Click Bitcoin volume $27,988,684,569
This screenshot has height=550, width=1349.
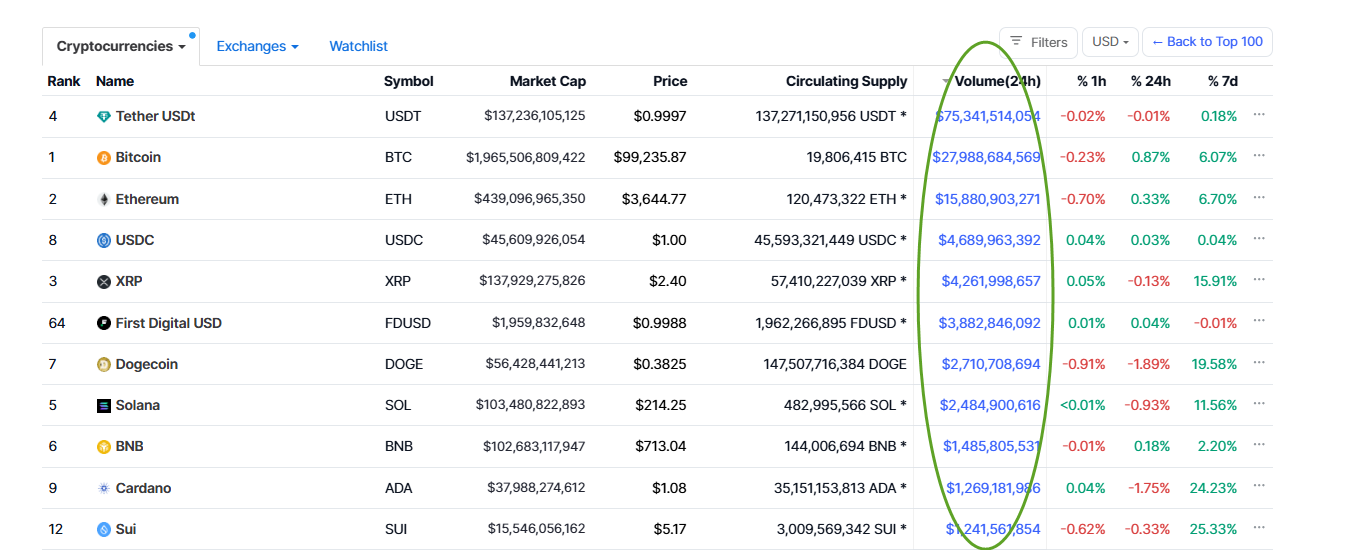(x=986, y=157)
